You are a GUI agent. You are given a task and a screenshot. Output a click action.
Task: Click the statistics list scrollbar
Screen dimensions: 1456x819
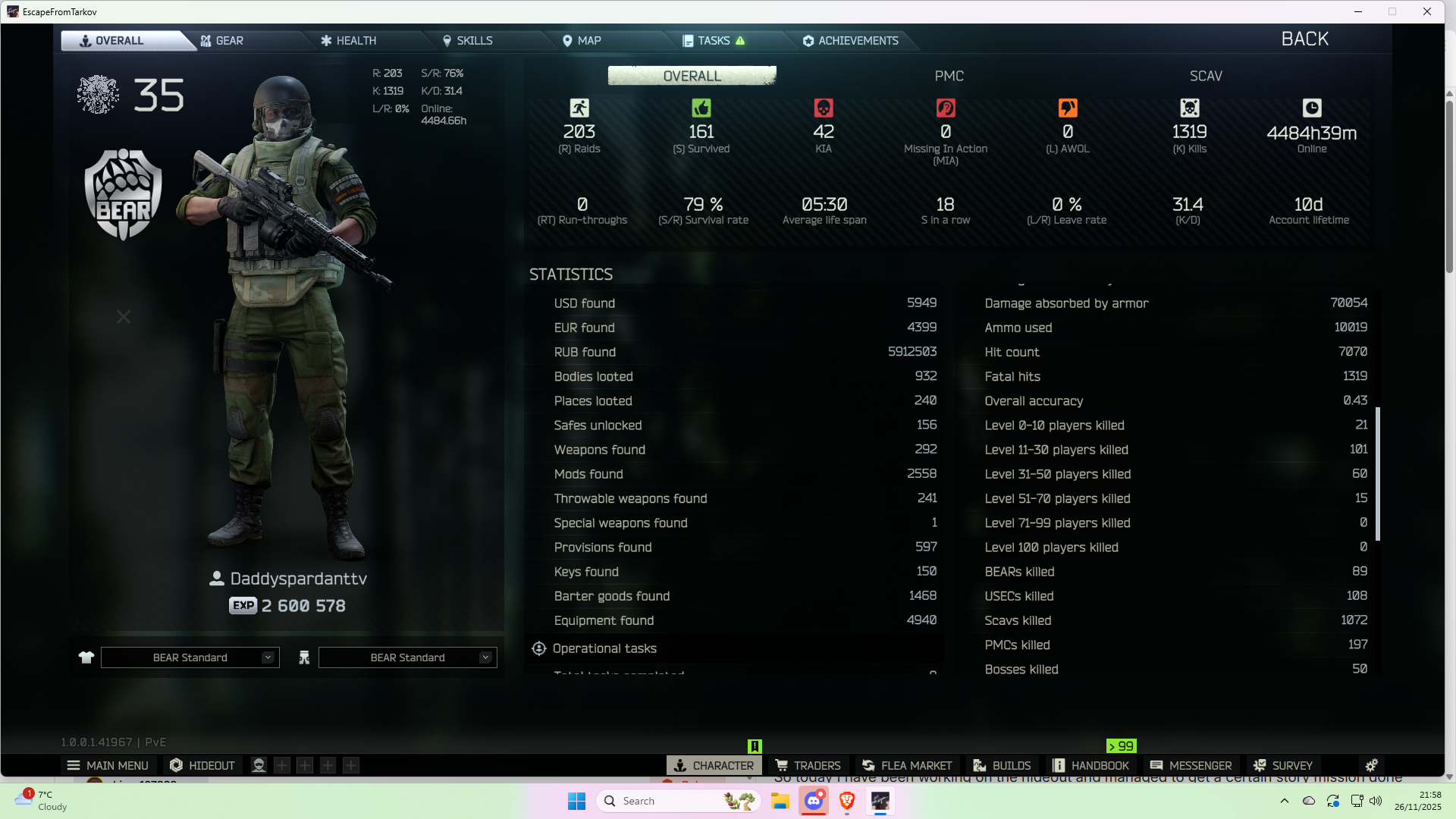tap(1377, 474)
